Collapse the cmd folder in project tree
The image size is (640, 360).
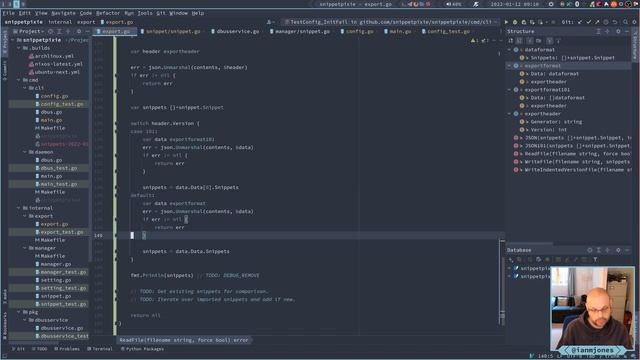coord(19,80)
